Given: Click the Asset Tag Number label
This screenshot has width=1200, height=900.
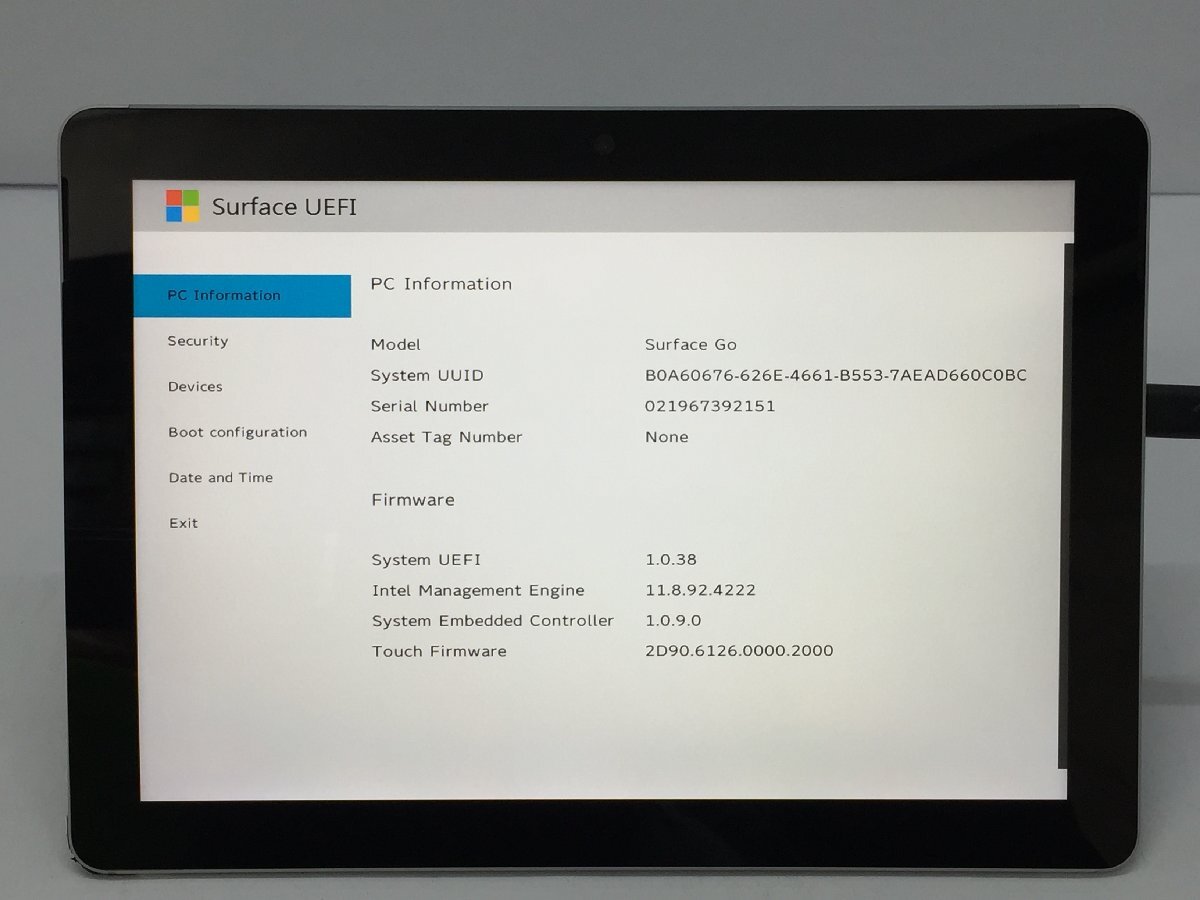Looking at the screenshot, I should (447, 437).
